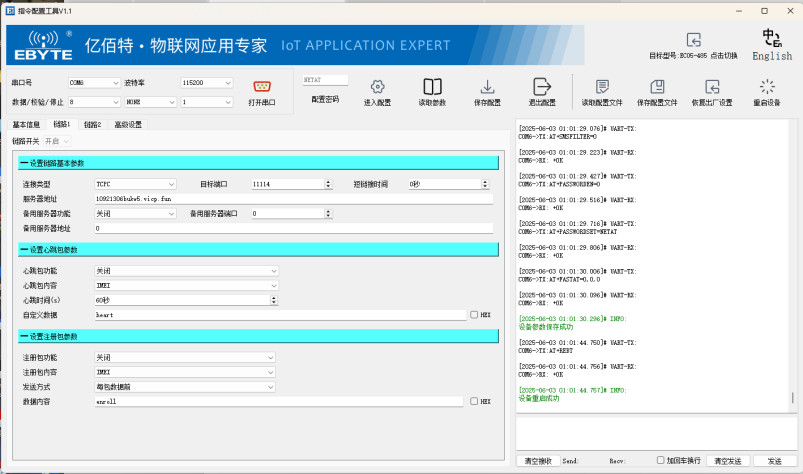803x474 pixels.
Task: Click the app icon in title bar
Action: (10, 11)
